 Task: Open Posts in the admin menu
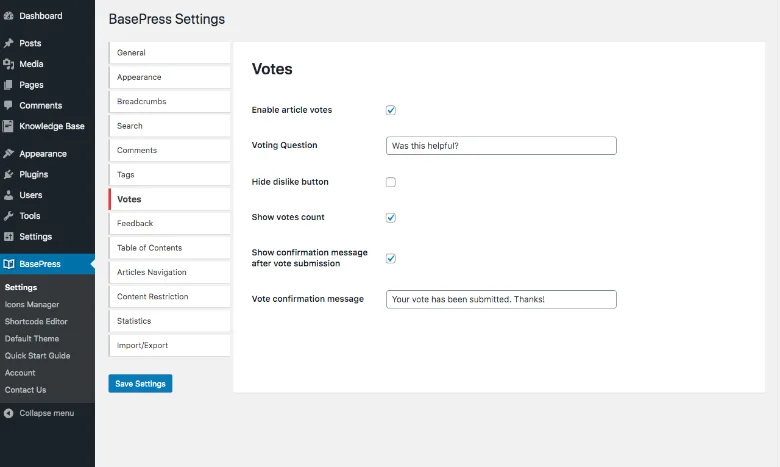(30, 43)
